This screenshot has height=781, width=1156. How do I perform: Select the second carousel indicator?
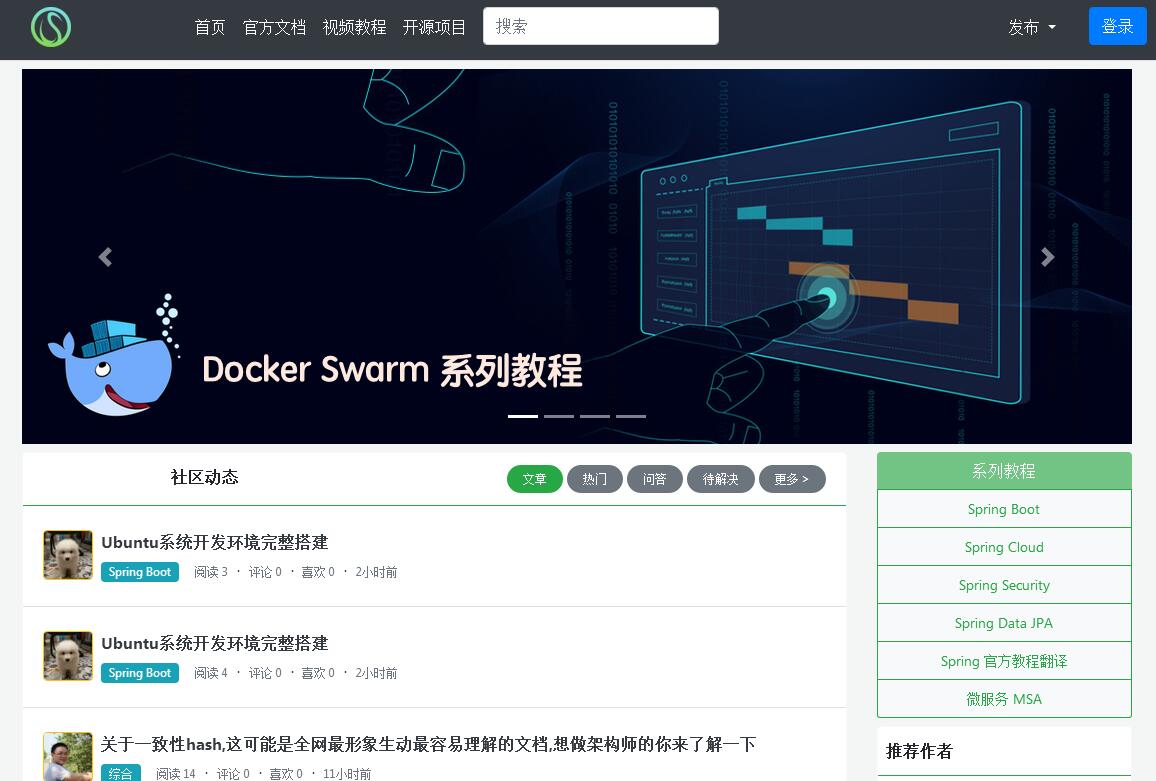coord(559,416)
